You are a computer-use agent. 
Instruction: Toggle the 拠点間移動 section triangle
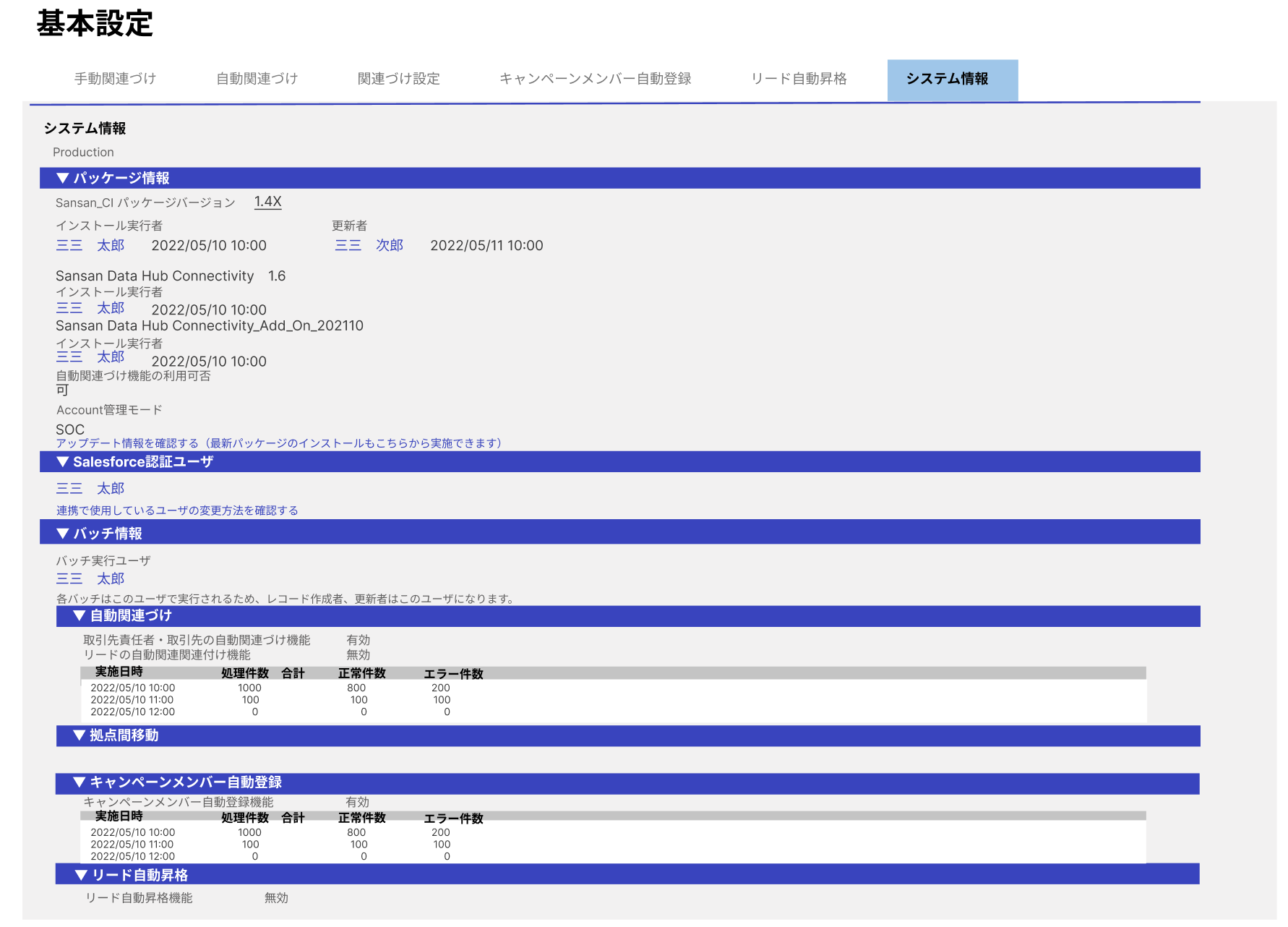(80, 735)
